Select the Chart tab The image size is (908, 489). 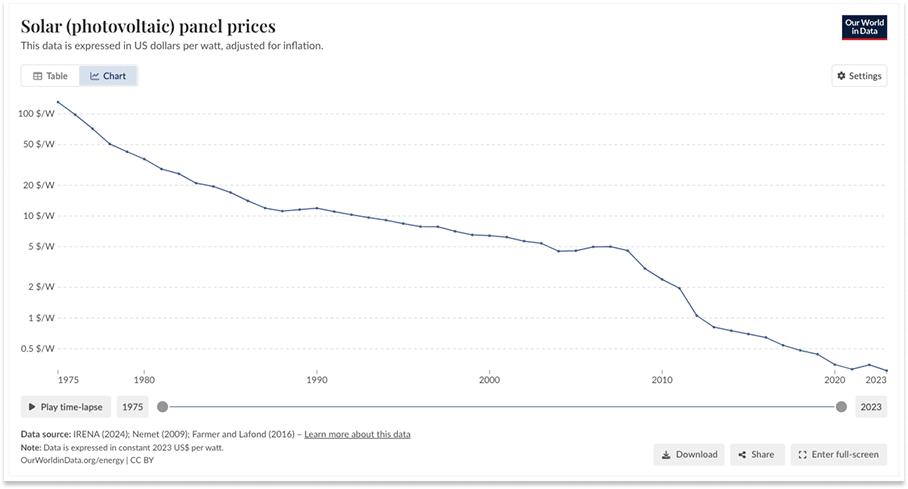click(x=108, y=76)
